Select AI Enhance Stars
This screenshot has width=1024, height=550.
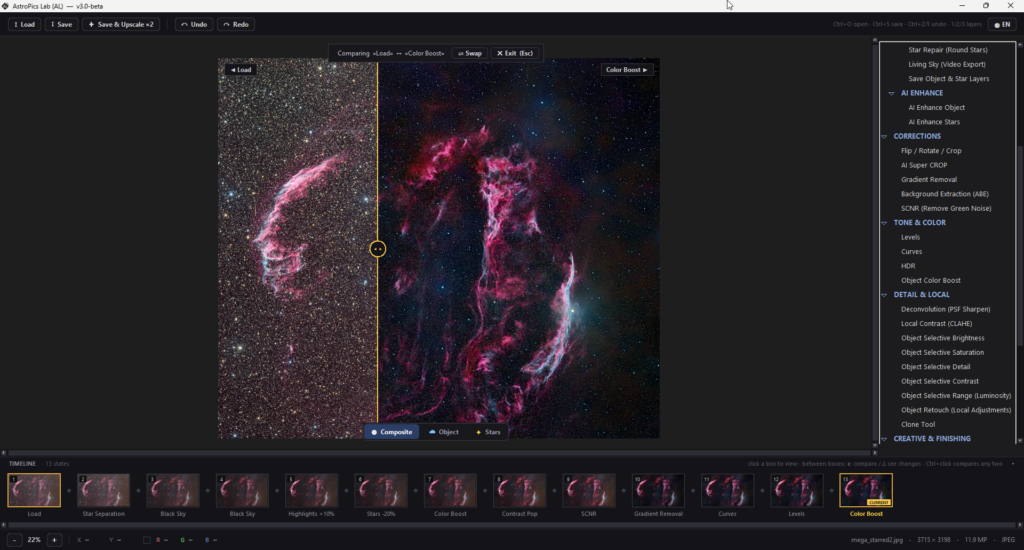[x=934, y=121]
